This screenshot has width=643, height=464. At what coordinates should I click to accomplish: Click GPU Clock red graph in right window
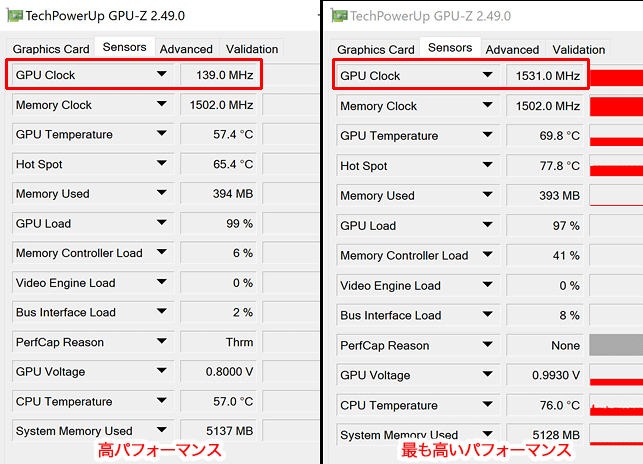[616, 77]
